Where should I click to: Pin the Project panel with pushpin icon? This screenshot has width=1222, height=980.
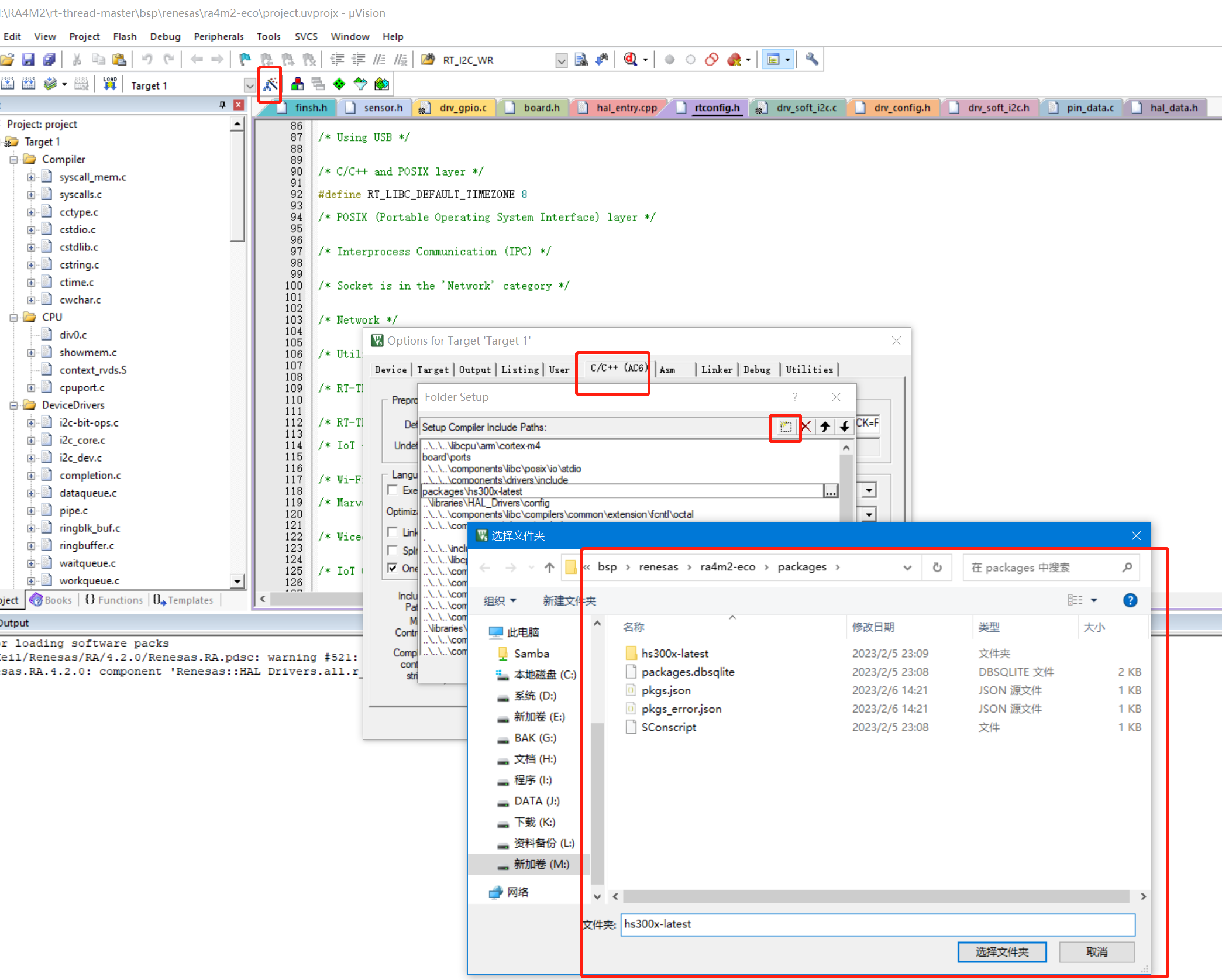(222, 105)
